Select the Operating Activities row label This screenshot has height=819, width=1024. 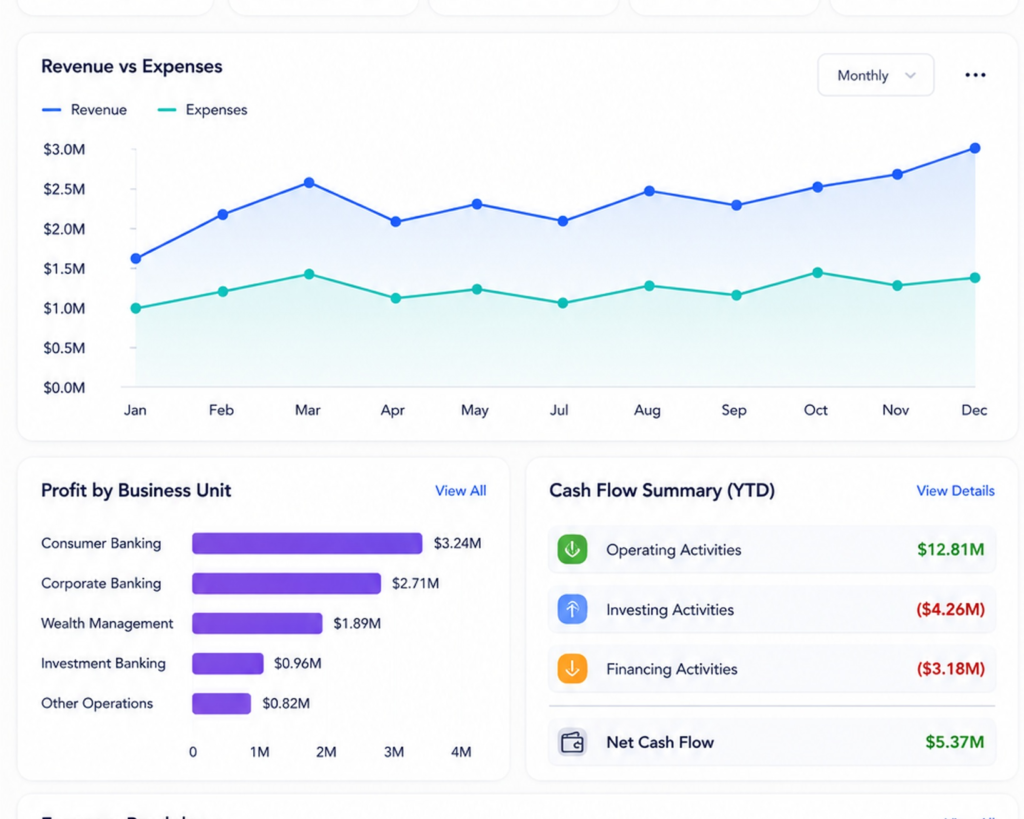pos(673,550)
